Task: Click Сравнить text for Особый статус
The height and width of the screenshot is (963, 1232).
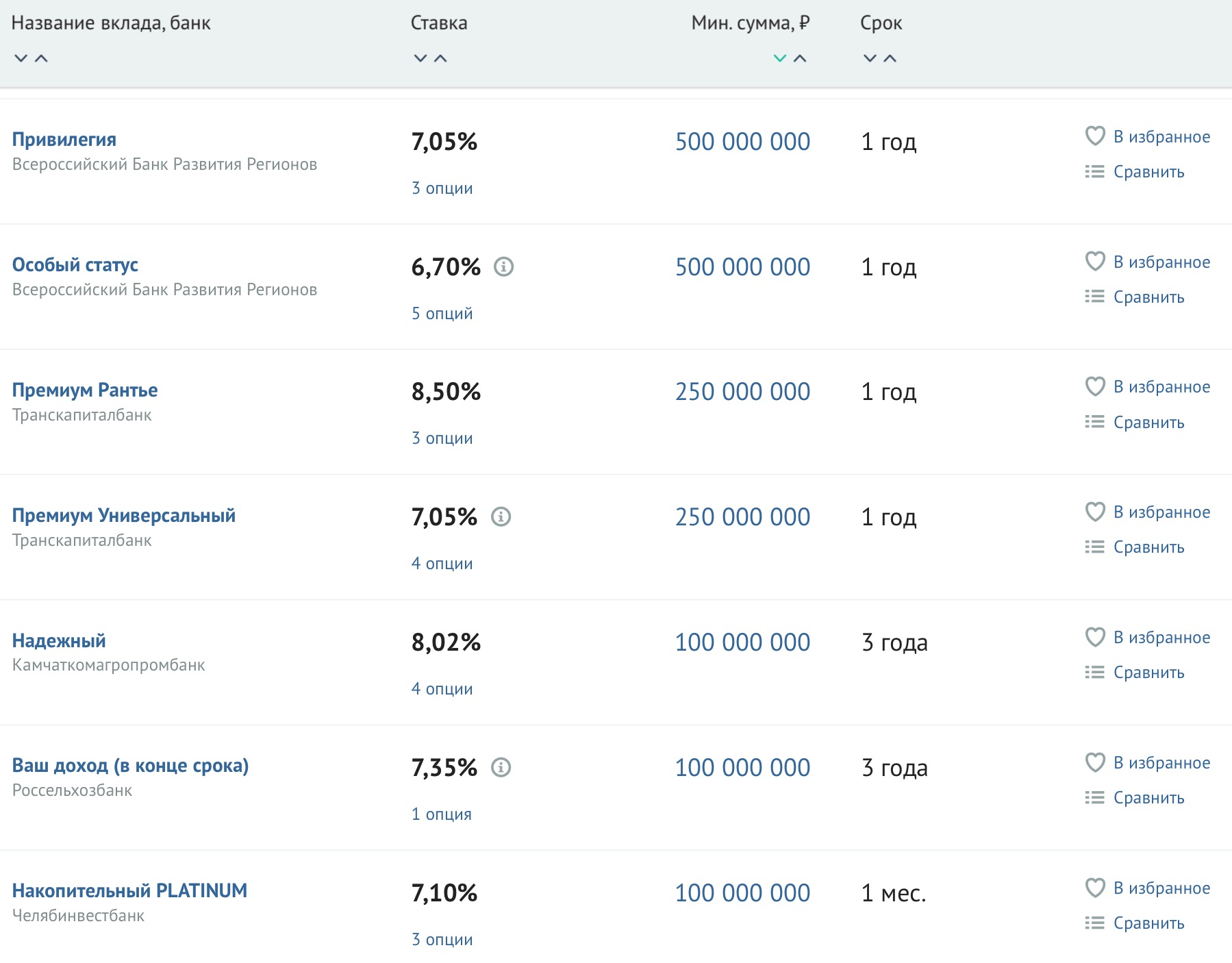Action: pyautogui.click(x=1148, y=297)
